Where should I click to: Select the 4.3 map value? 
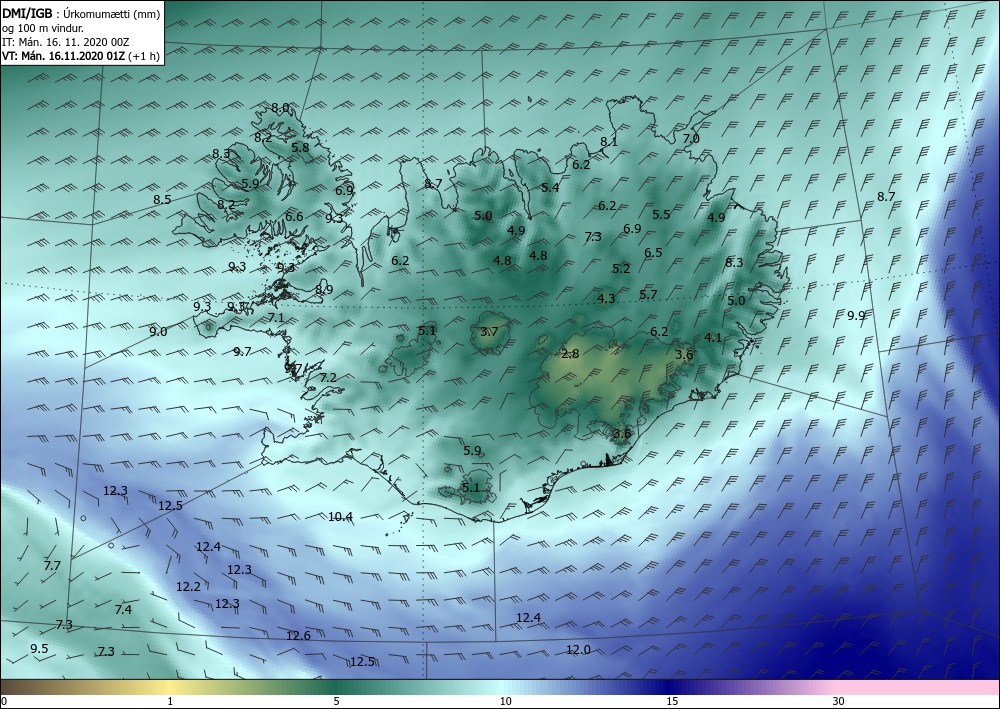click(606, 298)
